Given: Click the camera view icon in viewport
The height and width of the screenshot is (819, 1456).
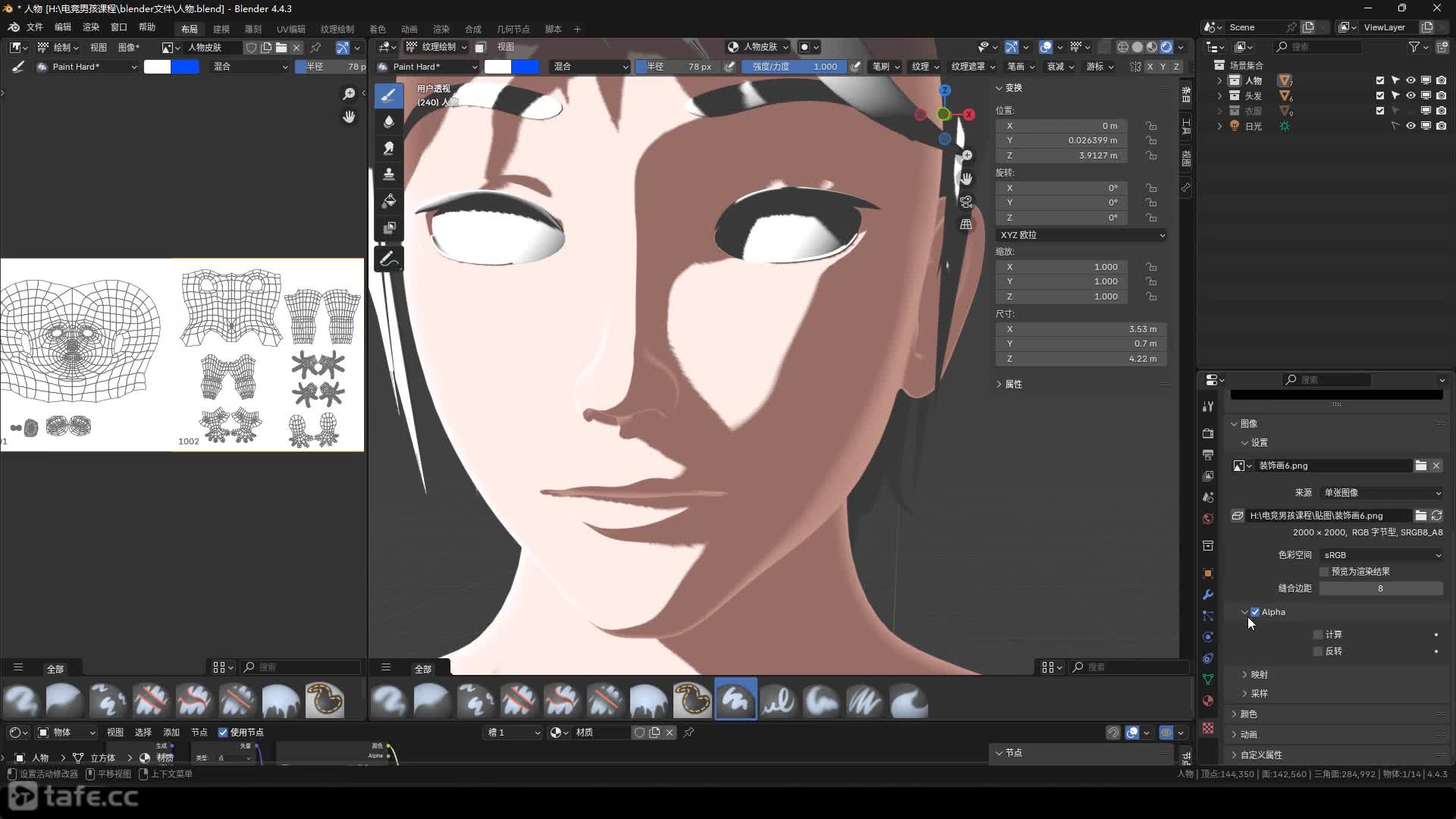Looking at the screenshot, I should point(966,202).
